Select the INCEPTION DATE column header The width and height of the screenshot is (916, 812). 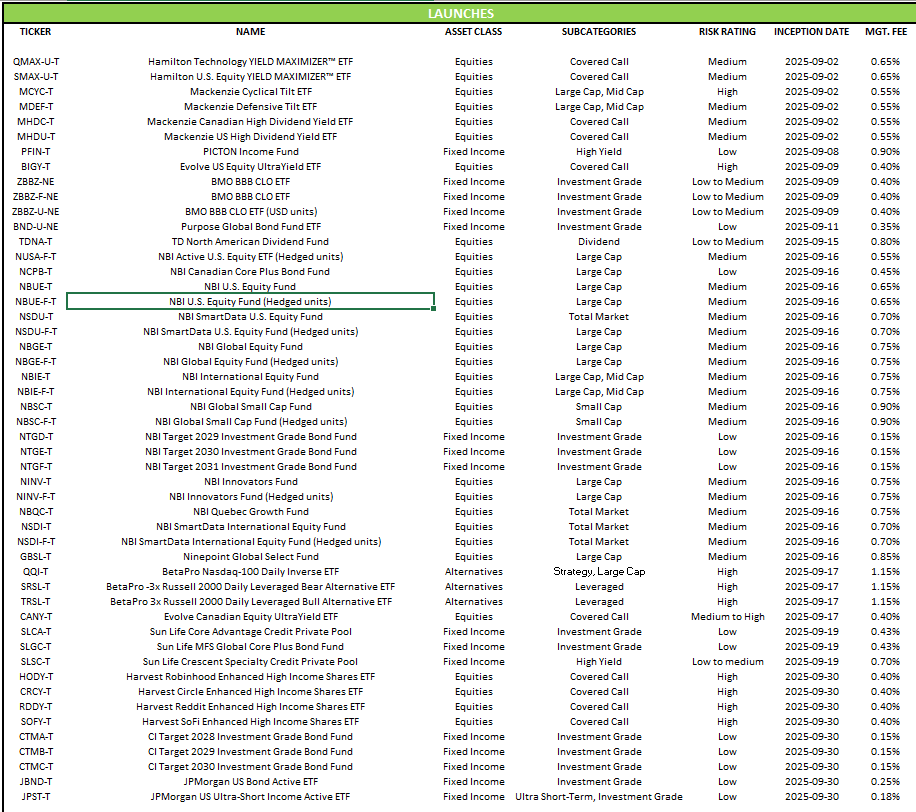pyautogui.click(x=811, y=32)
